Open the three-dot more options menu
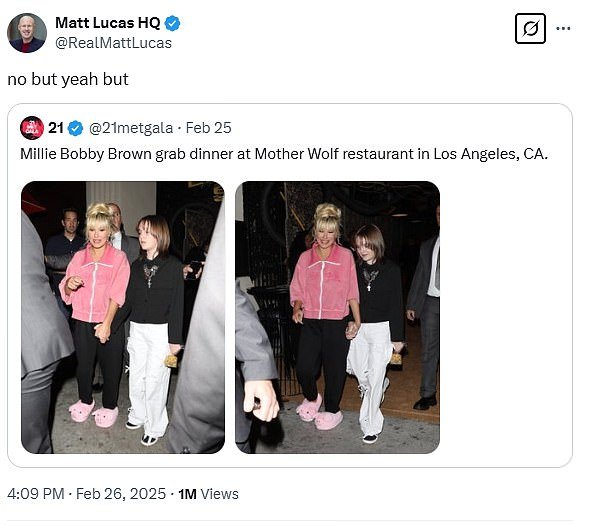Viewport: 589px width, 526px height. point(563,28)
